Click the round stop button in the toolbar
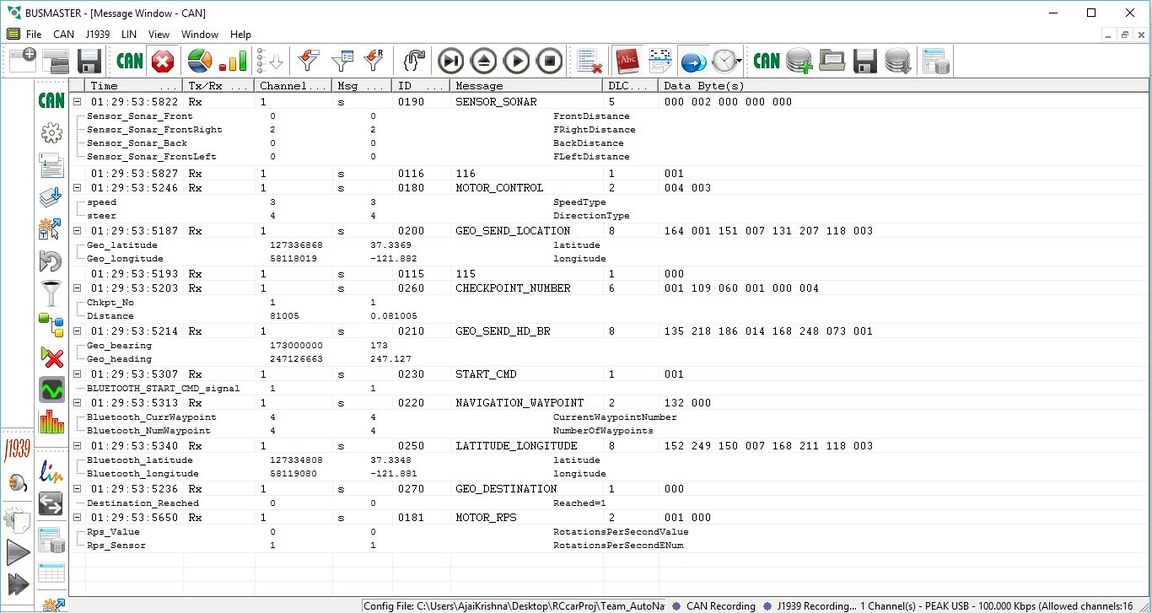The width and height of the screenshot is (1152, 613). pyautogui.click(x=550, y=60)
